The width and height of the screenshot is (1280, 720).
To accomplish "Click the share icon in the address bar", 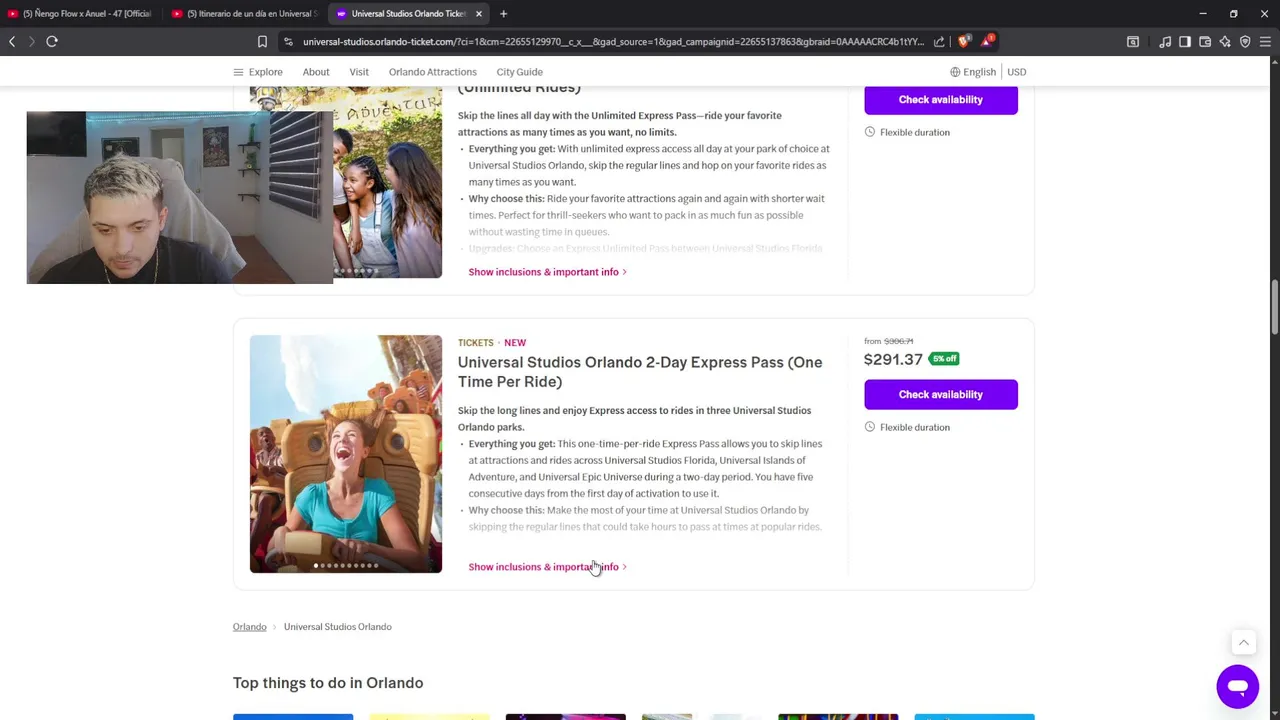I will (939, 42).
